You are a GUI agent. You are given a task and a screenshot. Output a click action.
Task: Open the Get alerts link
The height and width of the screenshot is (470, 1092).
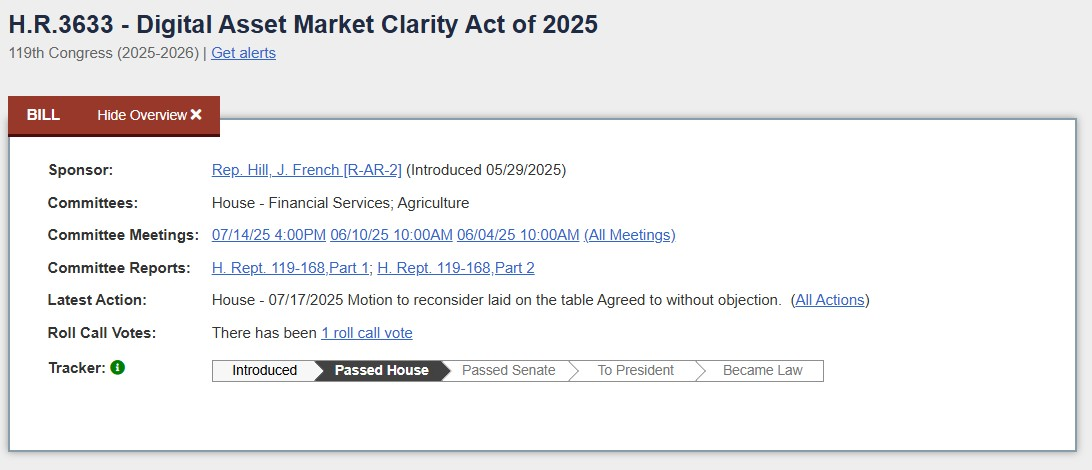pos(243,53)
